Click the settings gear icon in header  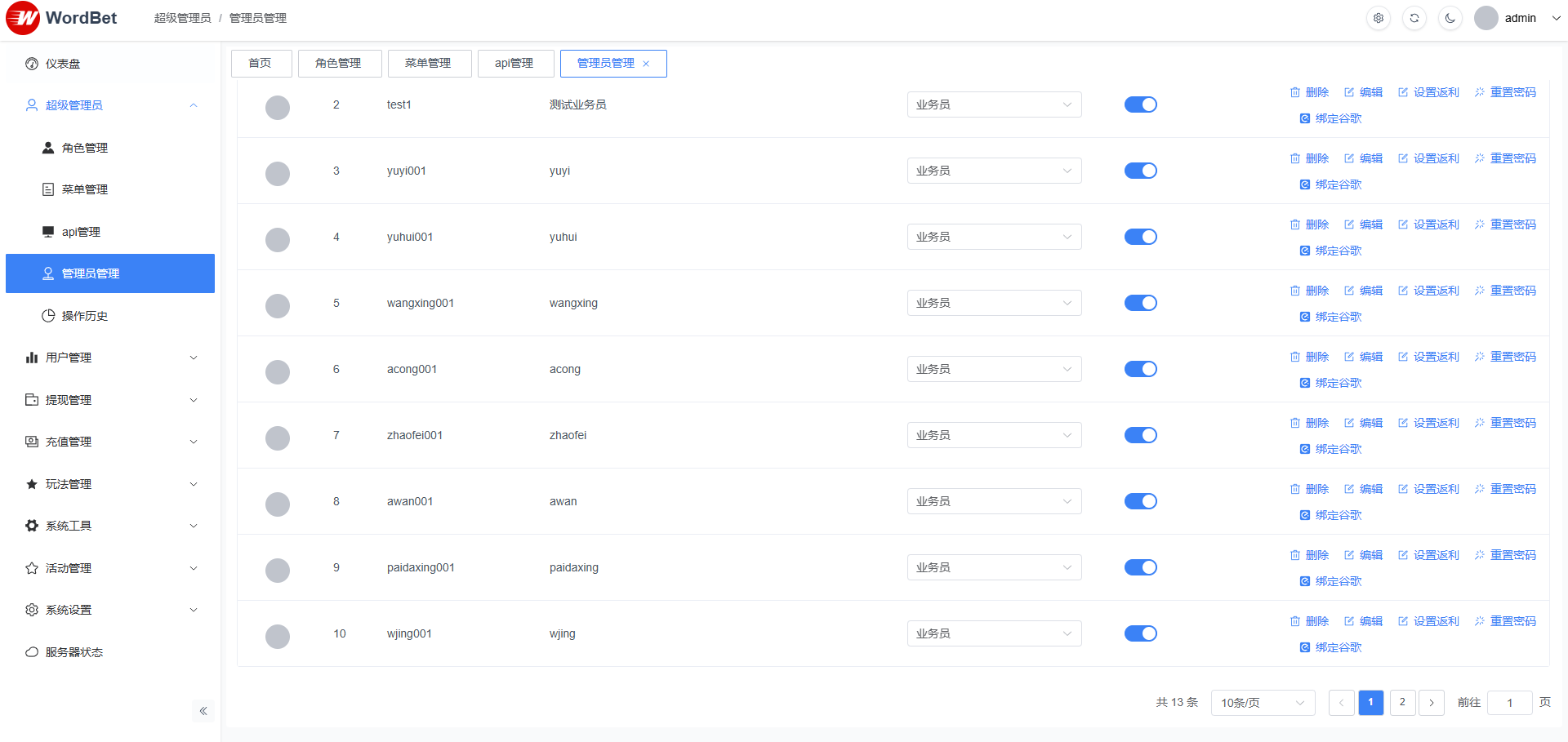coord(1379,18)
